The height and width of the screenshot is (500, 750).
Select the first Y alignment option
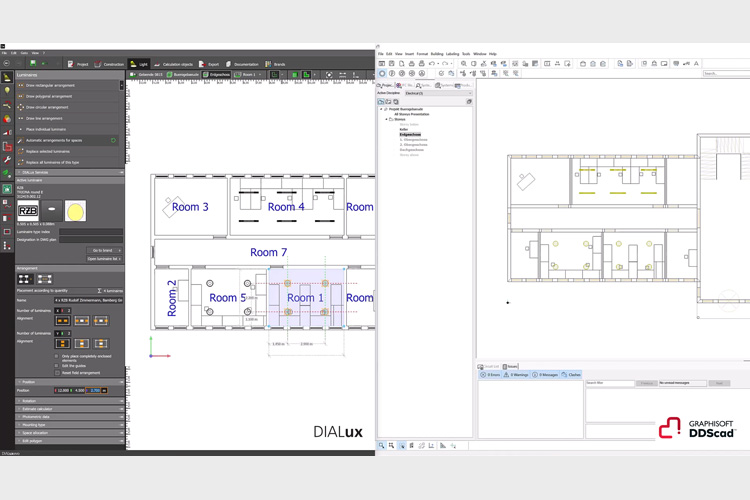click(63, 343)
